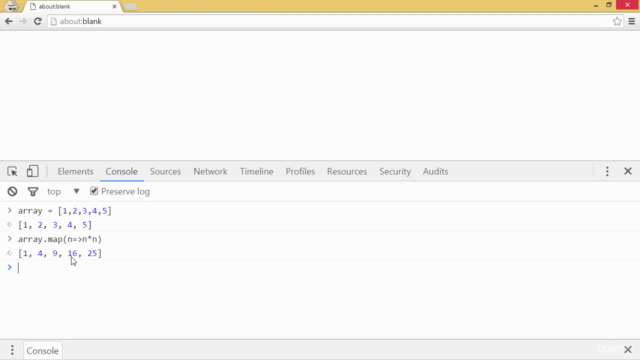640x360 pixels.
Task: Close the about:blank tab
Action: (x=114, y=7)
